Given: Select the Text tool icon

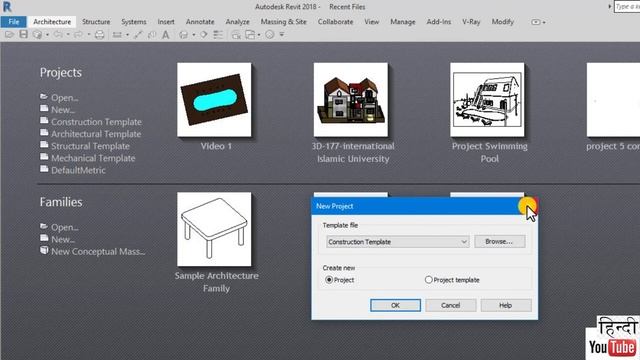Looking at the screenshot, I should click(165, 35).
